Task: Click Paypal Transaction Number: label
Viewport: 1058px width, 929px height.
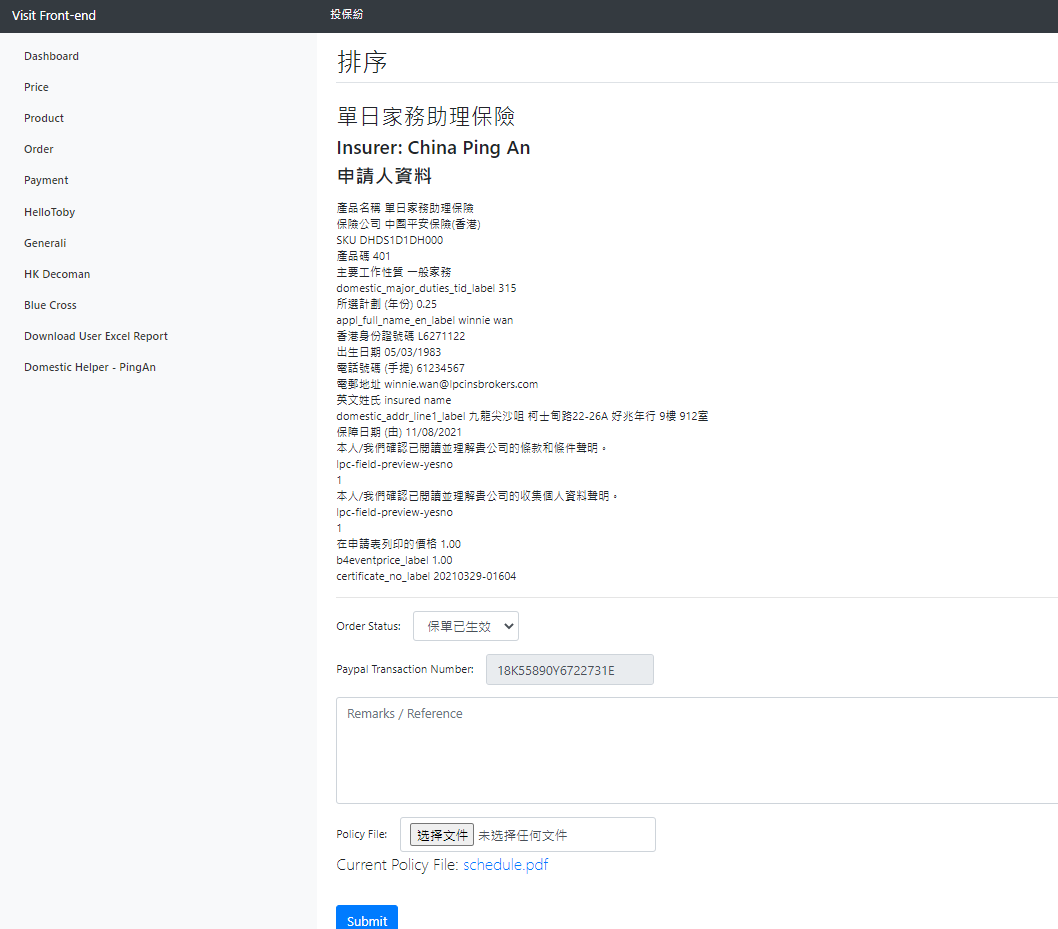Action: point(405,669)
